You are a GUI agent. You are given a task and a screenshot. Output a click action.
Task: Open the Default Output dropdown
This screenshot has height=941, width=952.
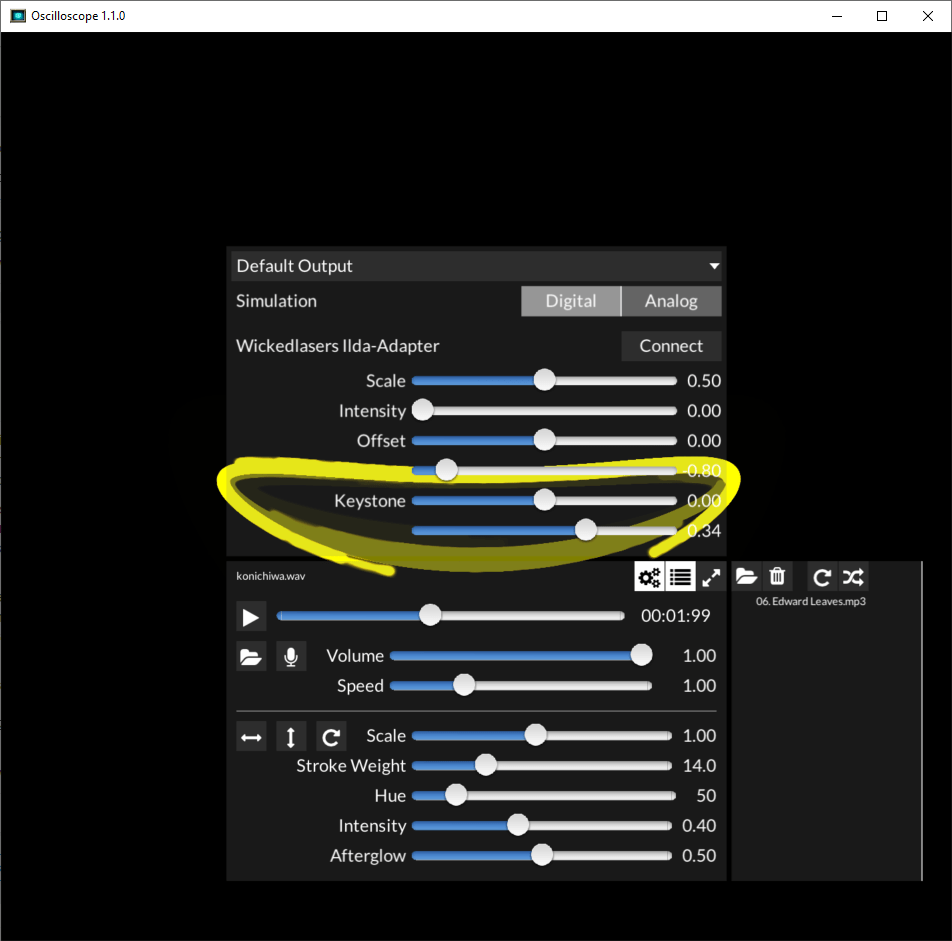[477, 266]
